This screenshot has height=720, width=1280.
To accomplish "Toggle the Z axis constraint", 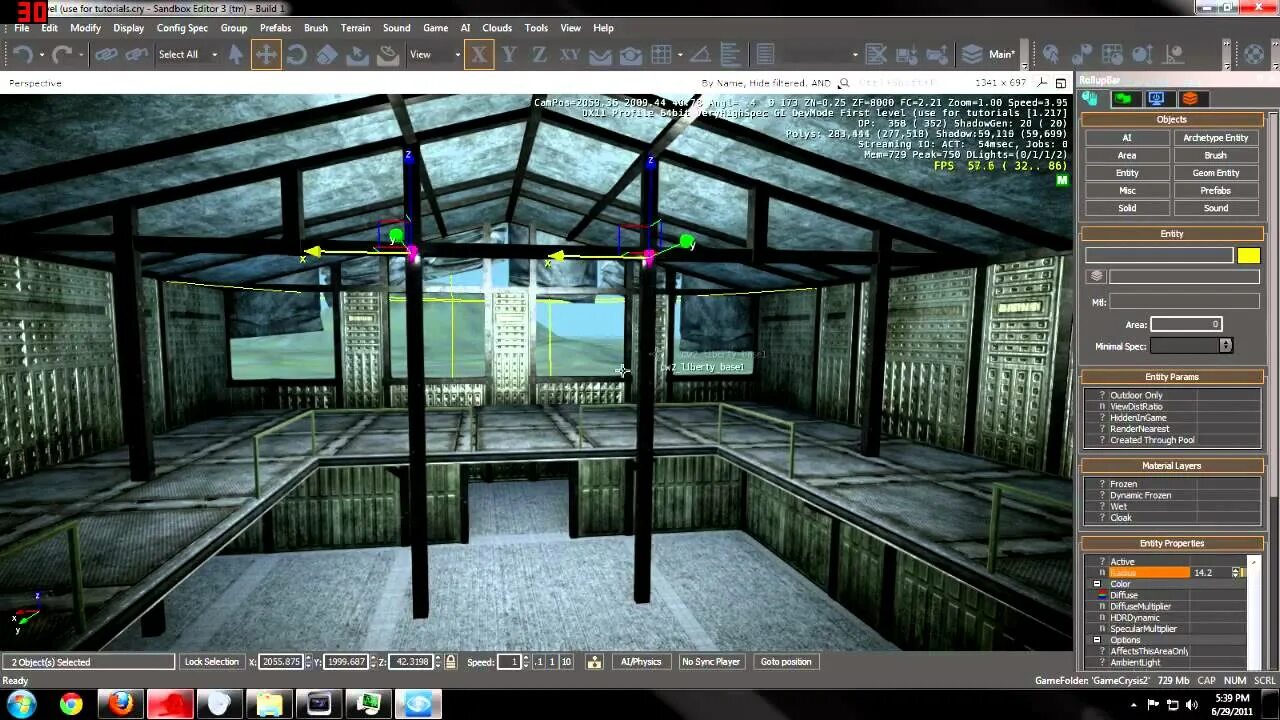I will (539, 54).
